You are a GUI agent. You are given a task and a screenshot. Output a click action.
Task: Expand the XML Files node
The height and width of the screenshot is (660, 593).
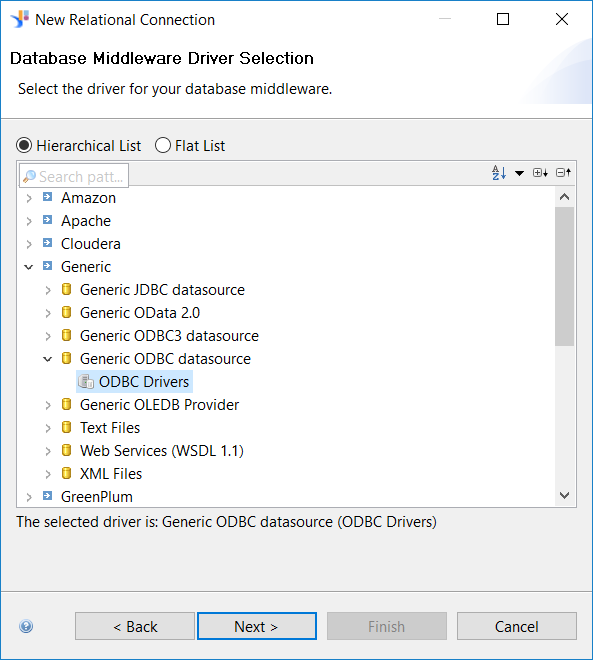[x=48, y=474]
